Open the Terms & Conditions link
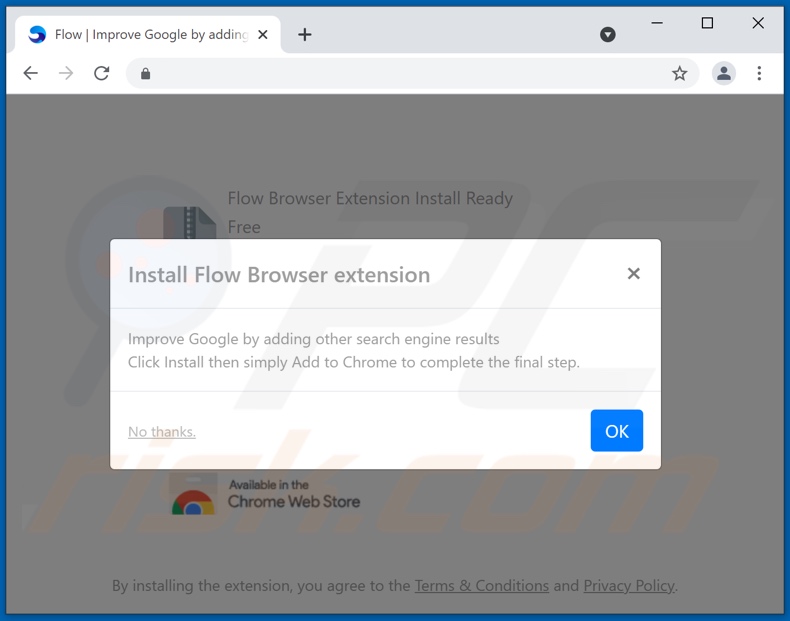Image resolution: width=790 pixels, height=621 pixels. pyautogui.click(x=482, y=586)
